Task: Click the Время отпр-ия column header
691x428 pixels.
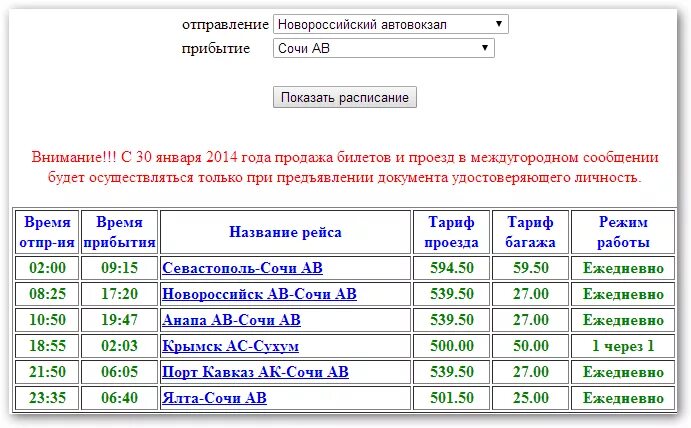Action: (x=47, y=232)
